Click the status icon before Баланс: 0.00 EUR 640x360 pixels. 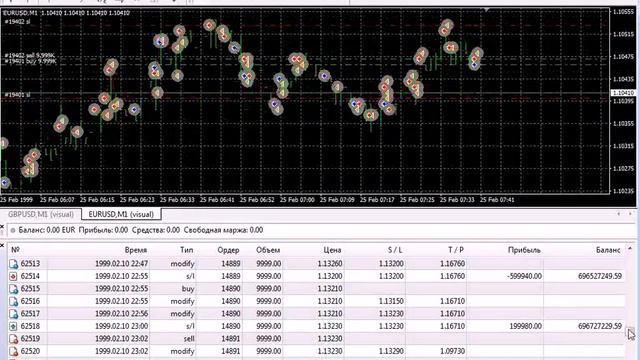coord(13,231)
